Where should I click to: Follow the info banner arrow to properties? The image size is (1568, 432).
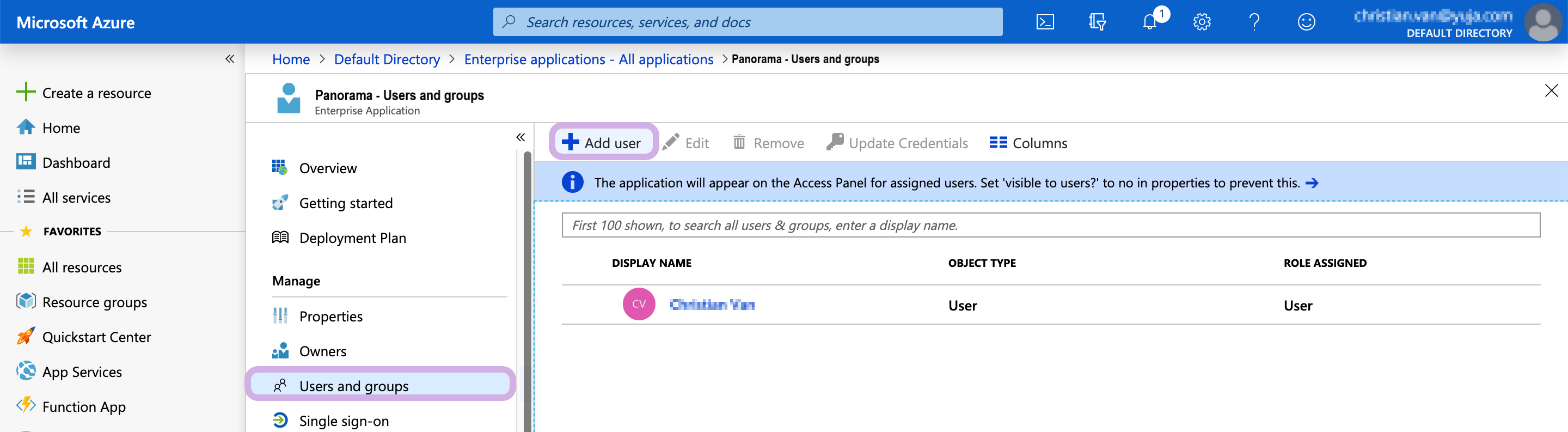[1312, 183]
